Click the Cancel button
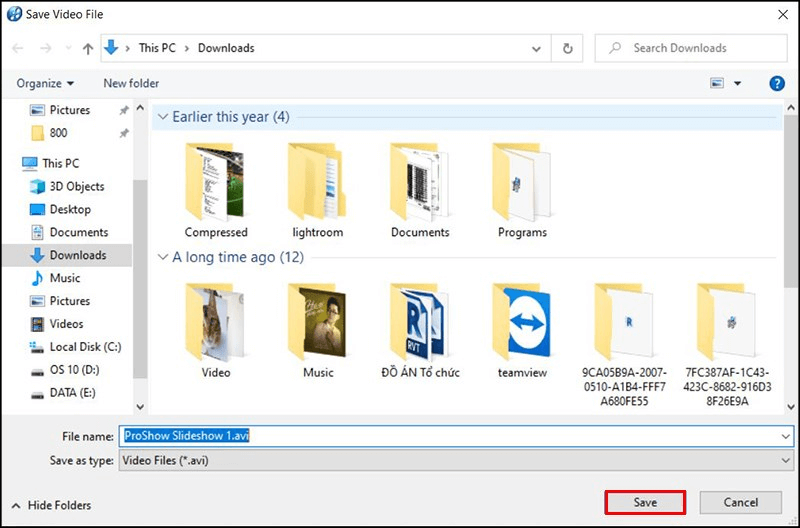This screenshot has width=800, height=528. pos(740,502)
